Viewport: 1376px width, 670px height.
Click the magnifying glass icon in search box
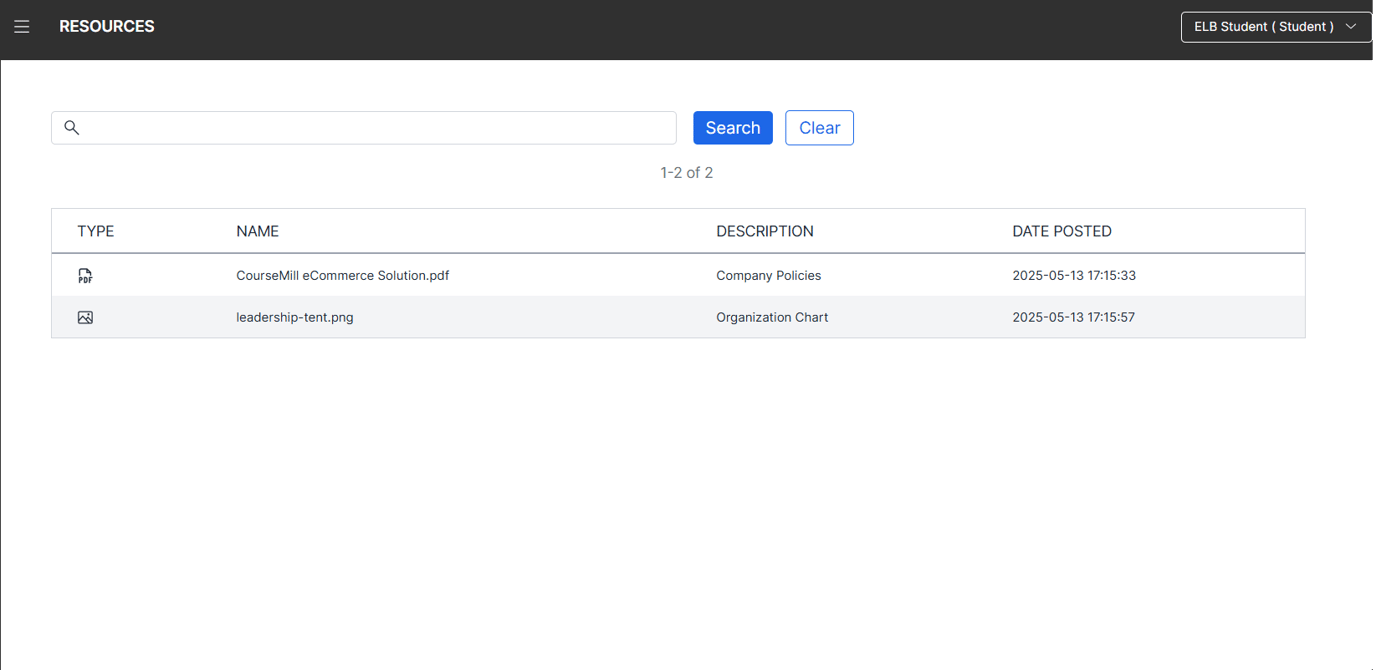point(71,127)
